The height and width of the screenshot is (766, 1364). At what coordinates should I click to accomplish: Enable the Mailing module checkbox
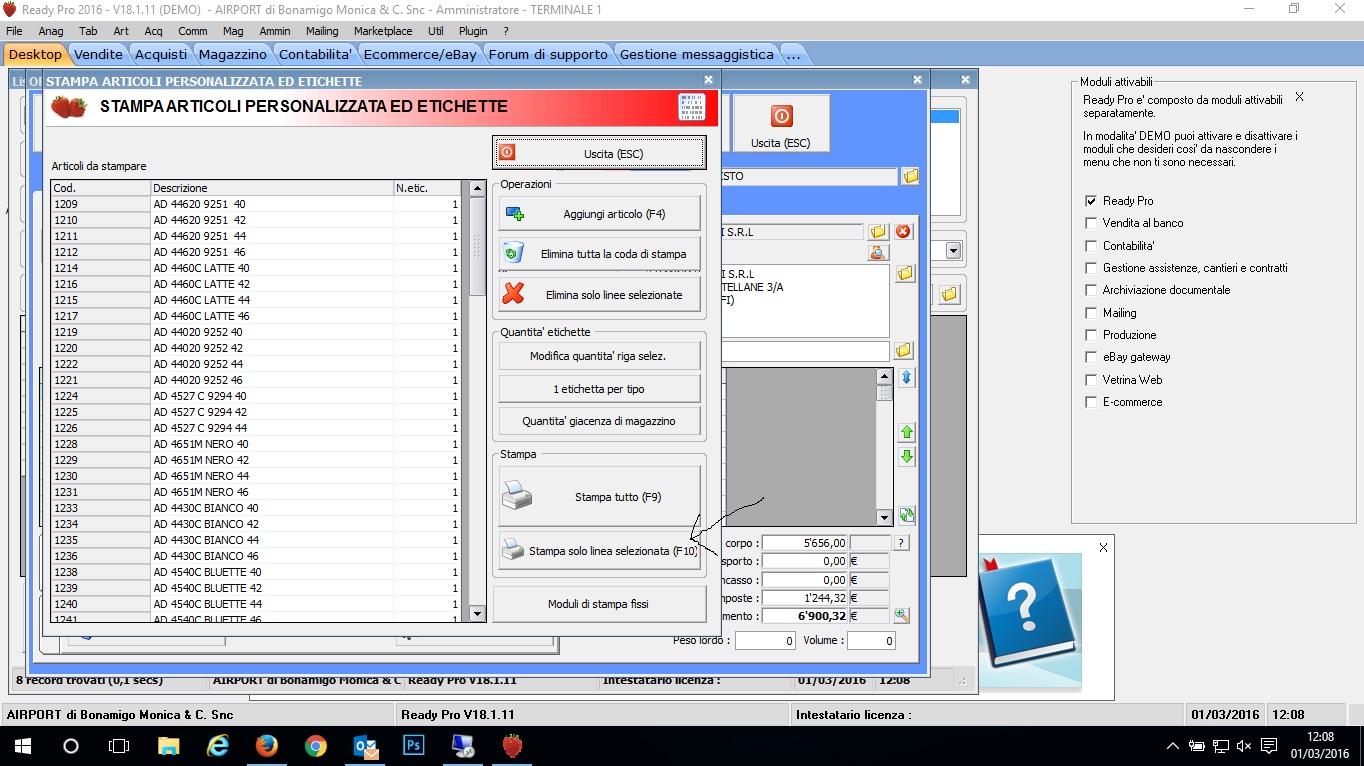point(1091,313)
